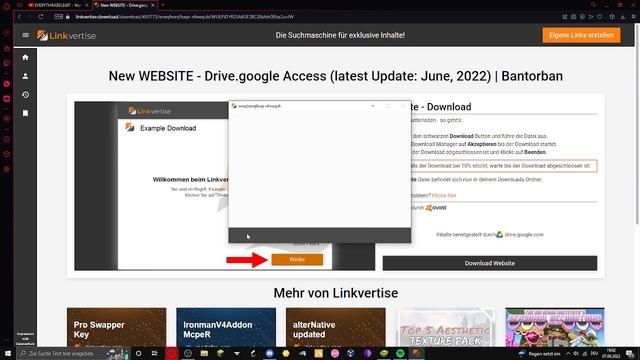
Task: Open Spotify from the taskbar
Action: click(x=400, y=353)
